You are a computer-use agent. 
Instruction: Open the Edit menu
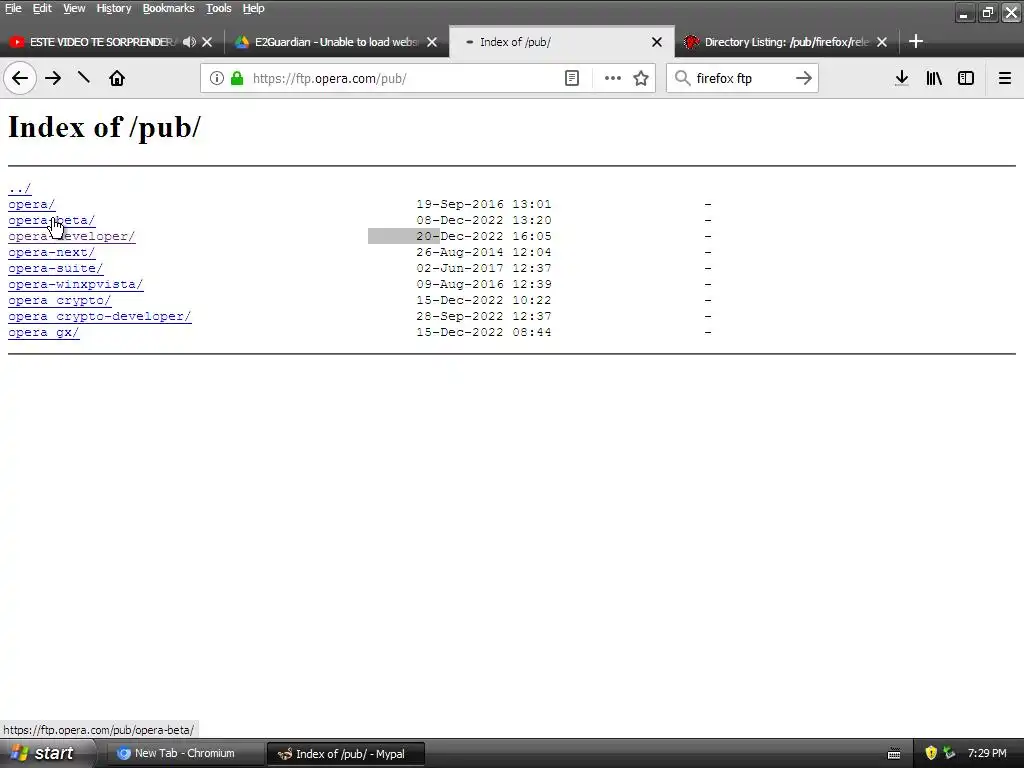pos(42,8)
